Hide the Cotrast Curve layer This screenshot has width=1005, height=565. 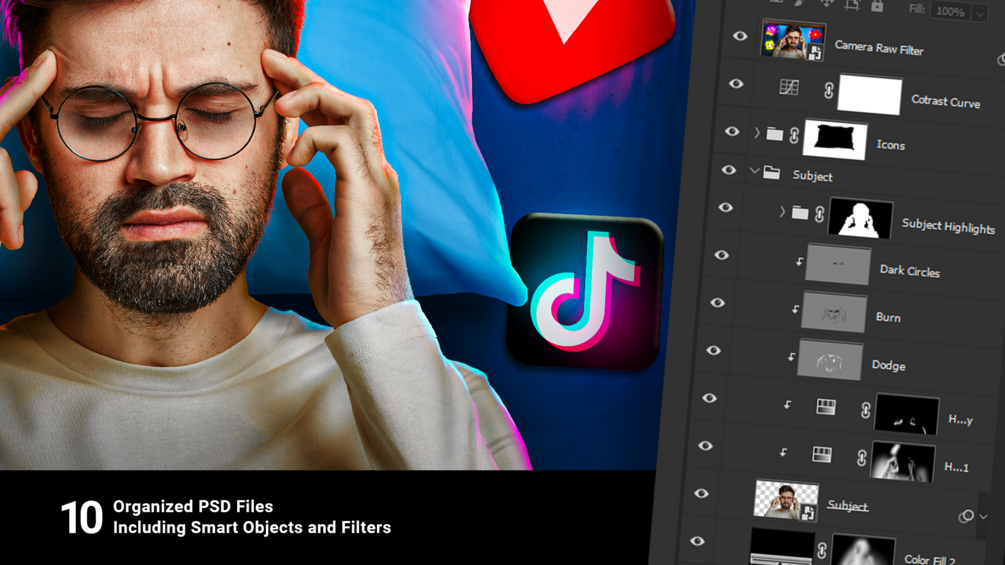736,83
